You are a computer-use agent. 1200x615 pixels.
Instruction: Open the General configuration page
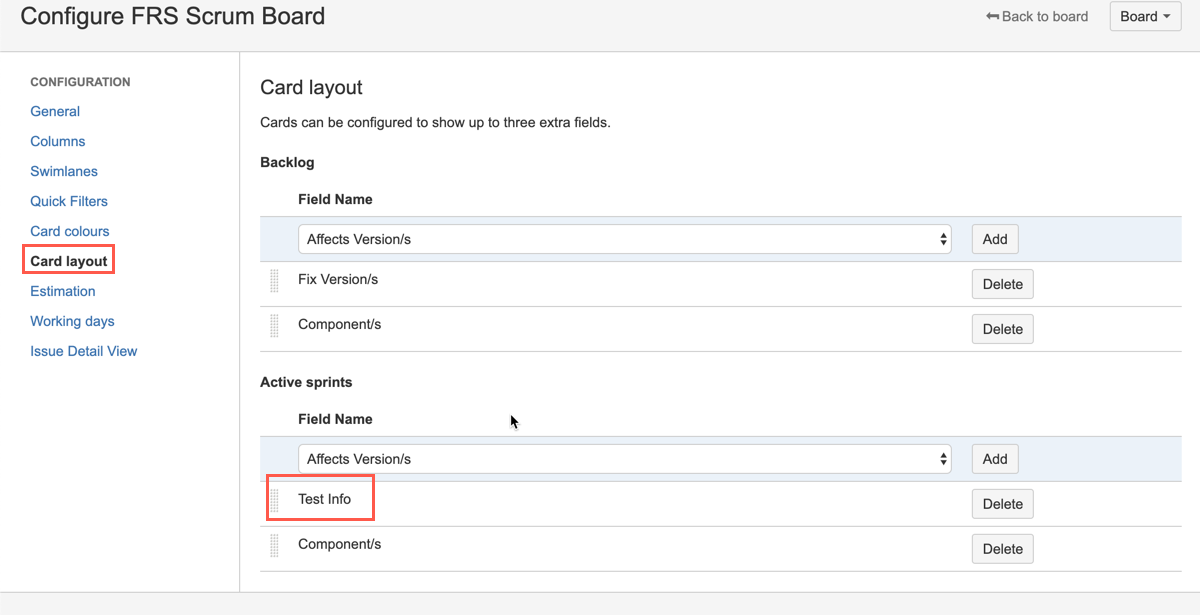pos(55,111)
